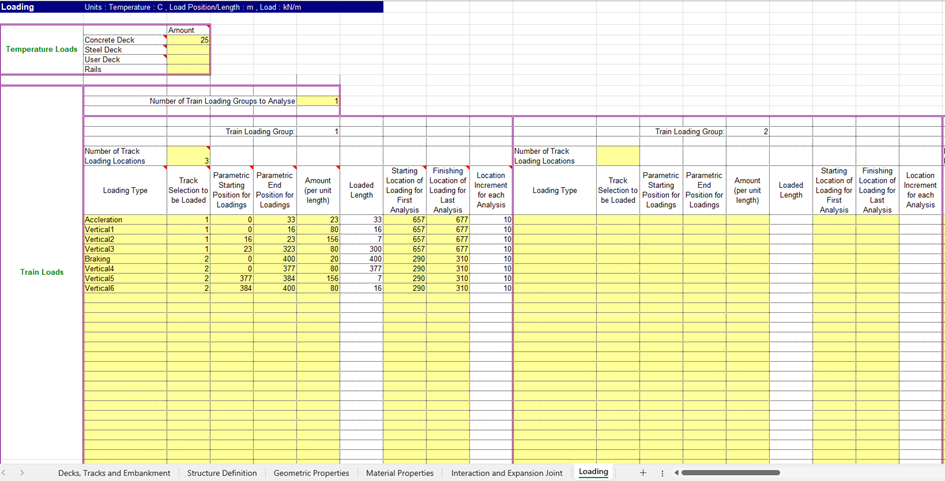
Task: Click 'Temperature Loads' section label
Action: pyautogui.click(x=42, y=49)
